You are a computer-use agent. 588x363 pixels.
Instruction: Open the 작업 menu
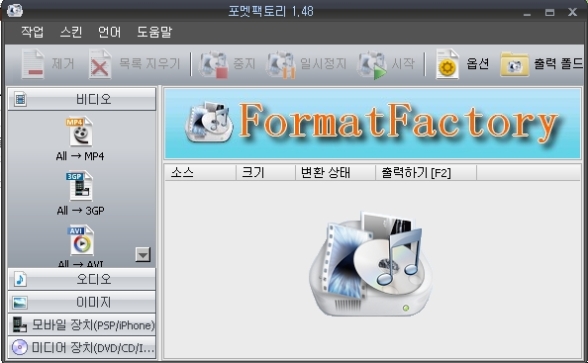[x=32, y=32]
